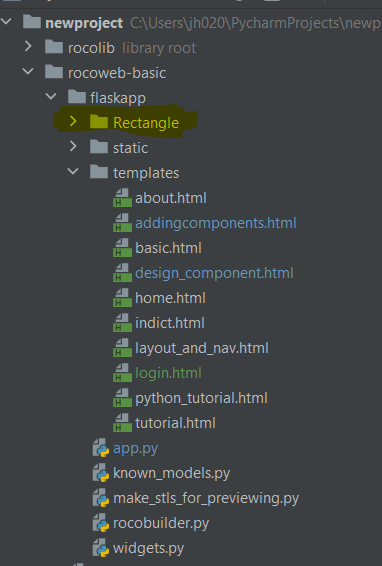The height and width of the screenshot is (566, 382).
Task: Collapse the flaskapp folder chevron
Action: (51, 96)
